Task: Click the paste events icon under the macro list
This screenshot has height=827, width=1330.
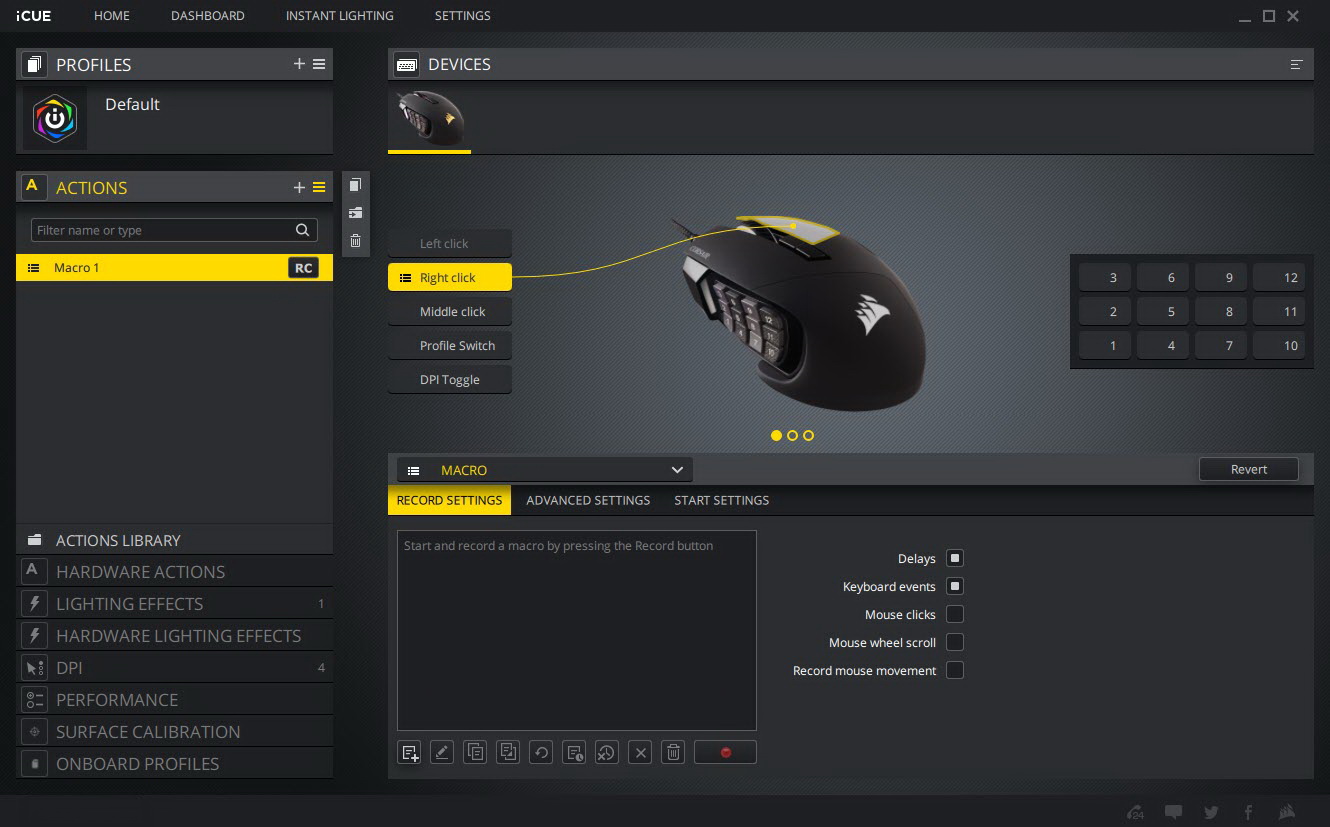Action: click(508, 752)
